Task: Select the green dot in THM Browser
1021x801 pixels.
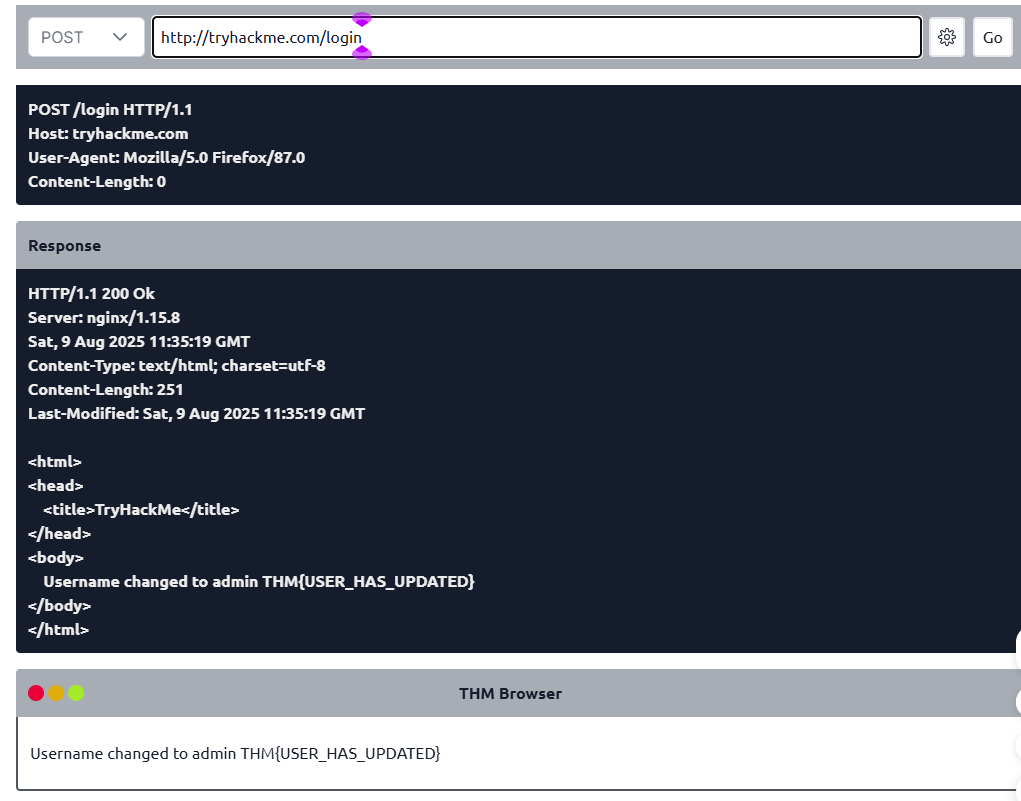Action: point(76,693)
